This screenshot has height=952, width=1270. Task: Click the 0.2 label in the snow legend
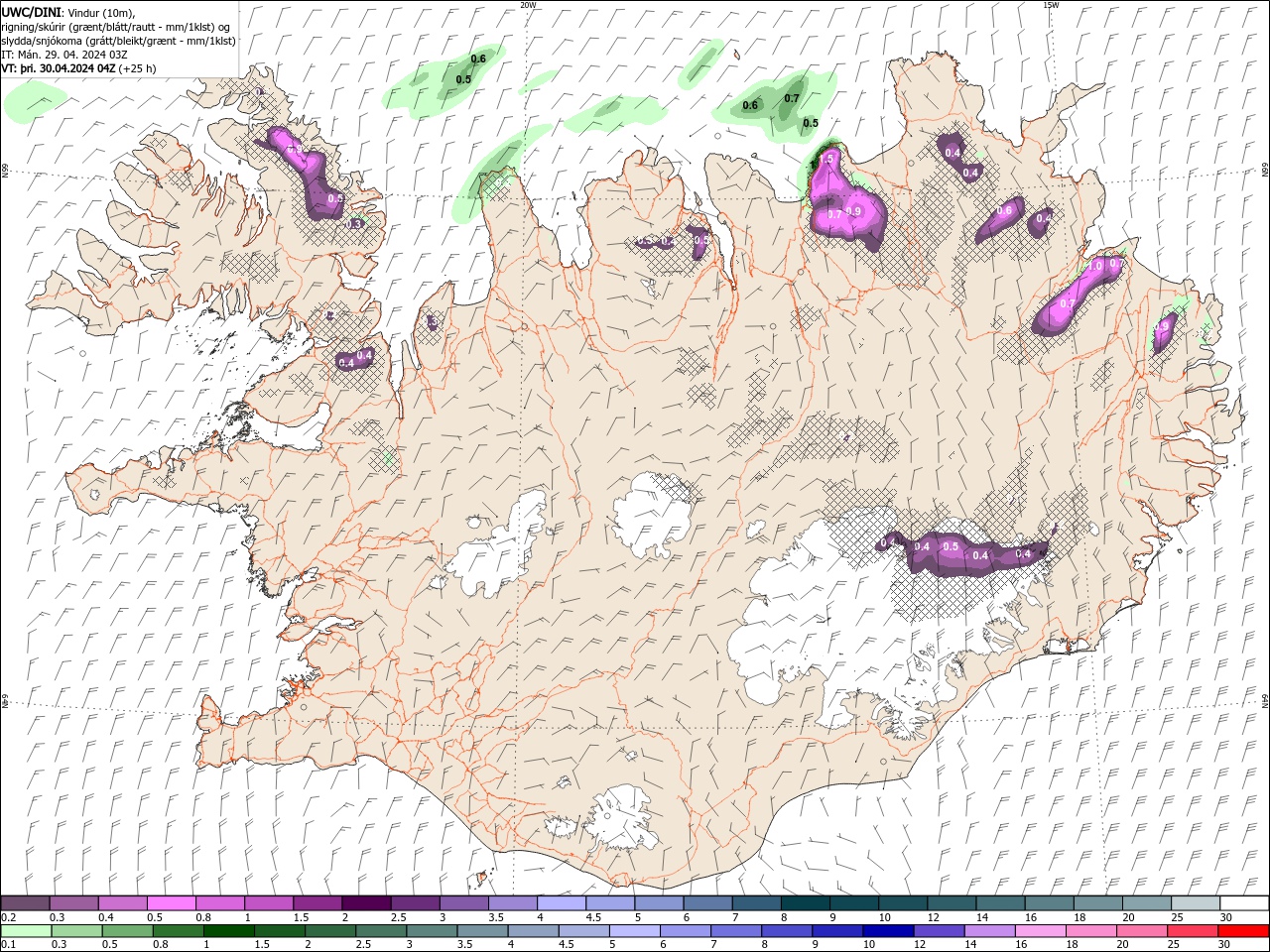pos(9,917)
